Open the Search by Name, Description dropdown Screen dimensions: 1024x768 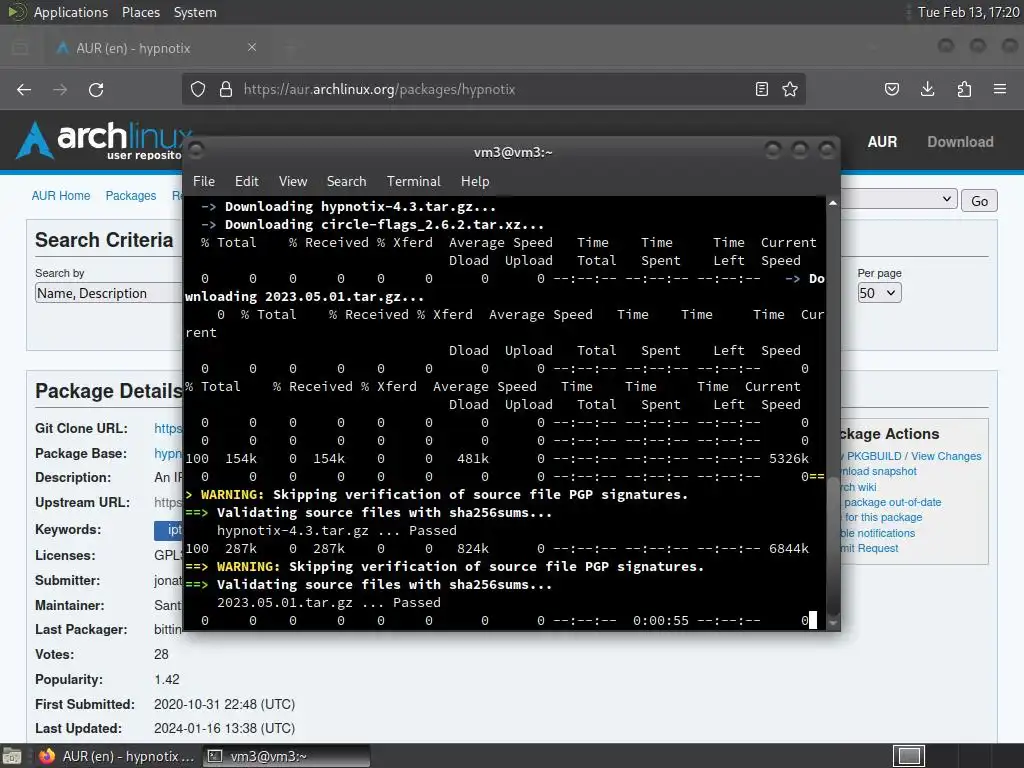(x=108, y=293)
